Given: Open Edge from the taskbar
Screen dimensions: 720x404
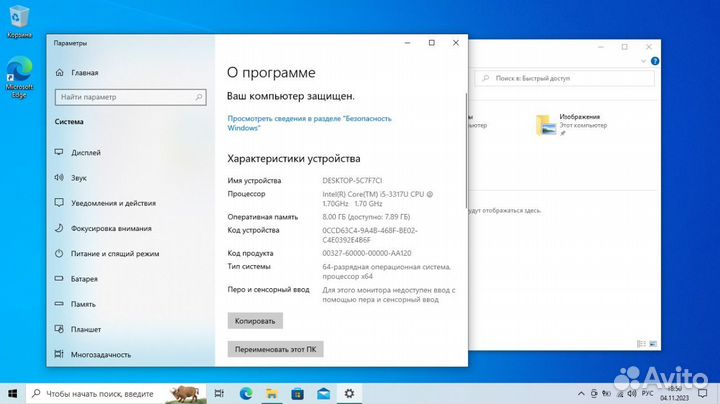Looking at the screenshot, I should tap(246, 393).
